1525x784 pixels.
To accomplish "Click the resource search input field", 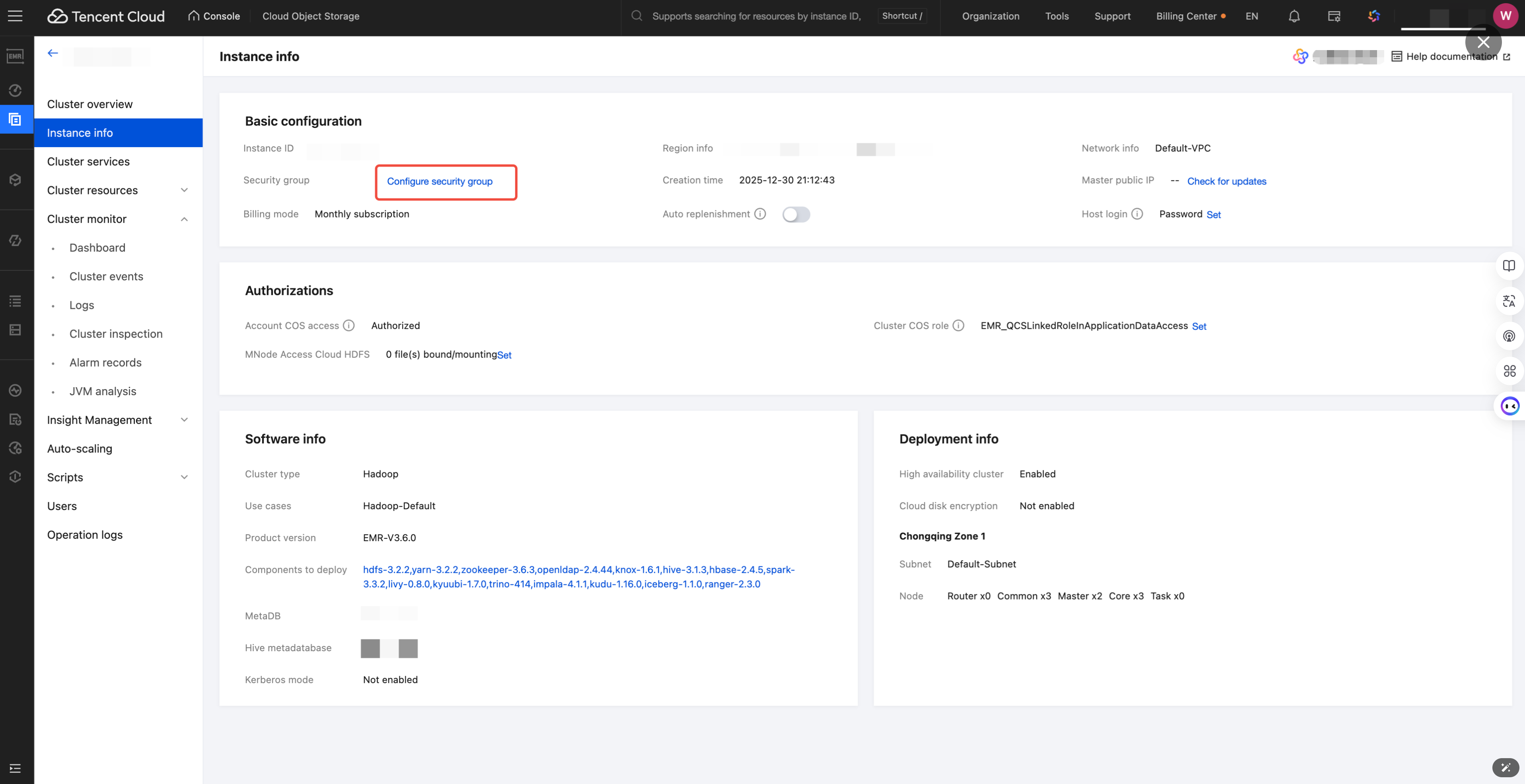I will point(756,16).
